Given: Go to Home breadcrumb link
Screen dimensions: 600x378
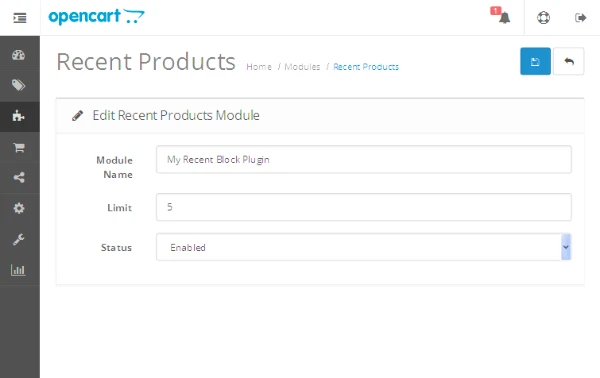Looking at the screenshot, I should (259, 67).
